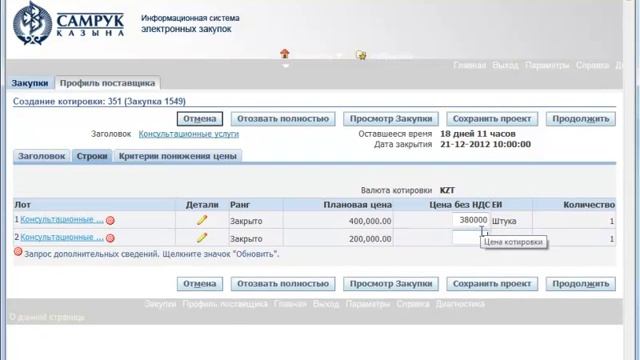
Task: Click the footer Параметры link
Action: click(x=368, y=304)
